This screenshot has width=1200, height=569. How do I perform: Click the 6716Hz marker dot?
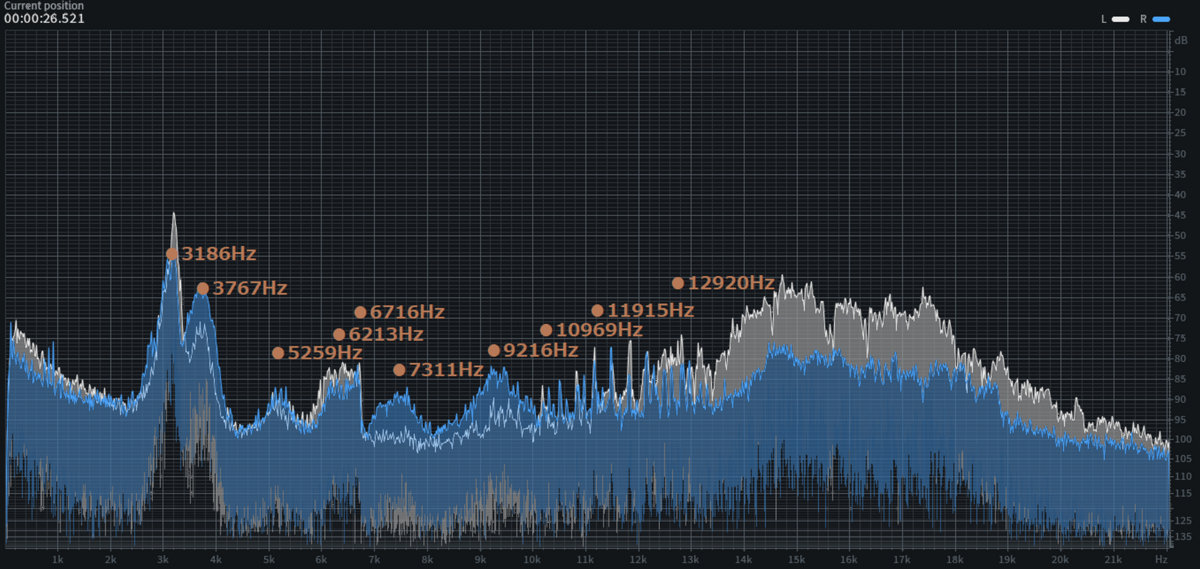pos(360,312)
